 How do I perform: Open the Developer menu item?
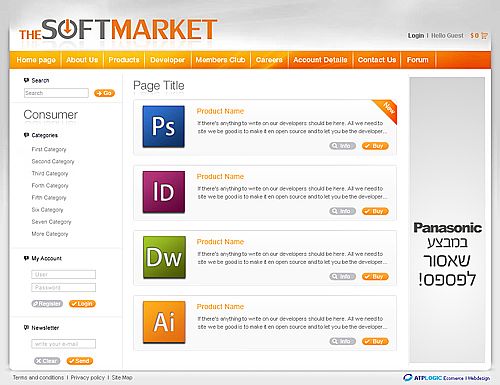click(167, 60)
